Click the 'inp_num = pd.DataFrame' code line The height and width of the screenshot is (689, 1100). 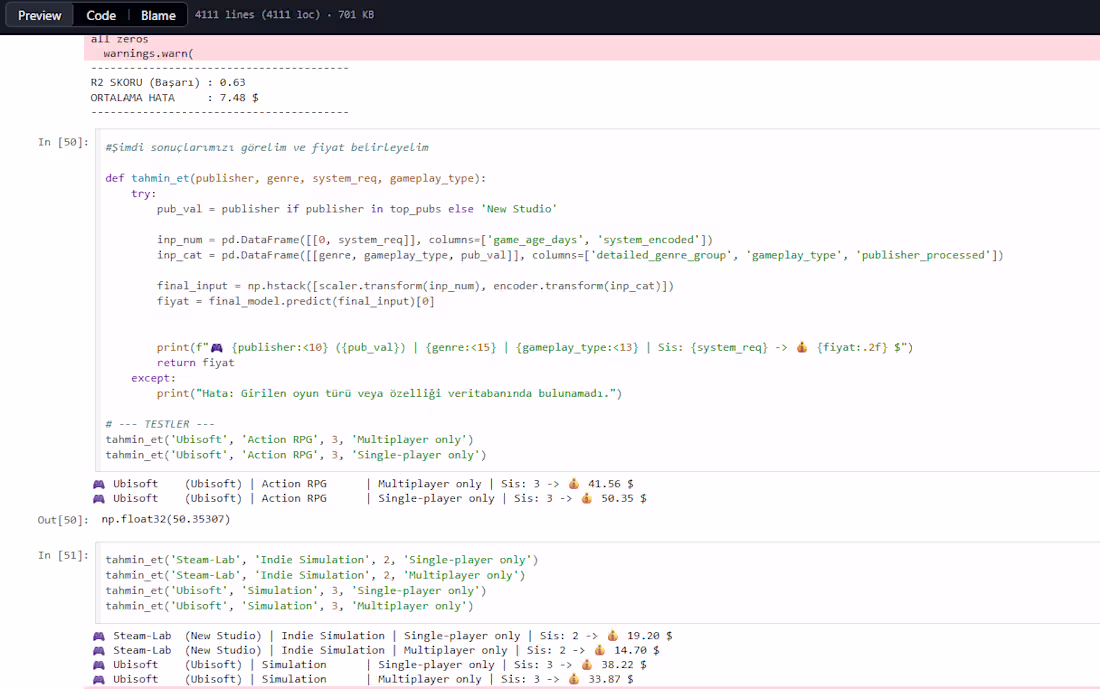(434, 240)
